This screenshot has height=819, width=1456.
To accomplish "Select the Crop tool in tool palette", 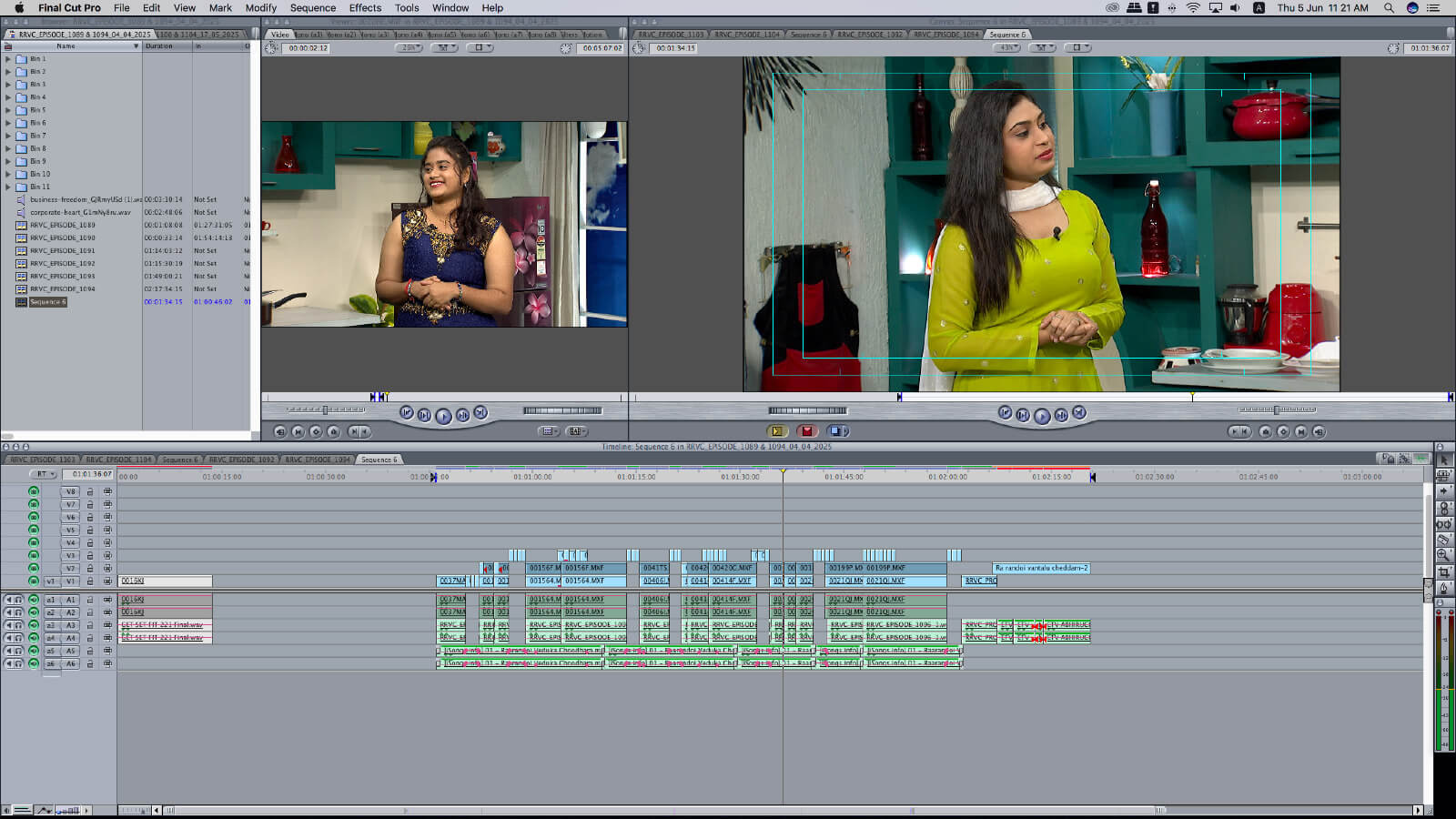I will (1444, 571).
